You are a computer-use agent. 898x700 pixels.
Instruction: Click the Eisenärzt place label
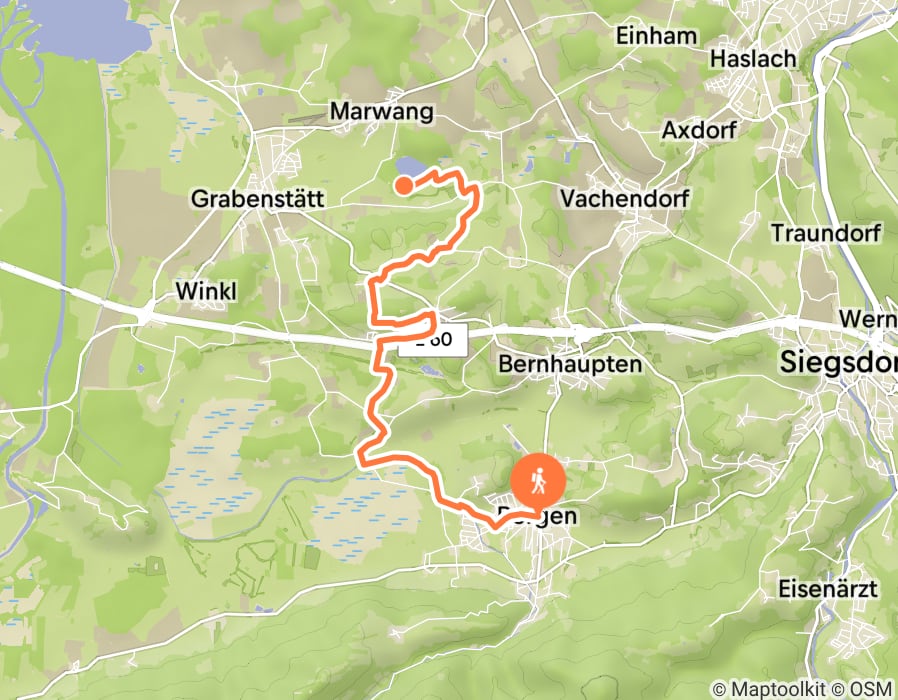tap(828, 588)
